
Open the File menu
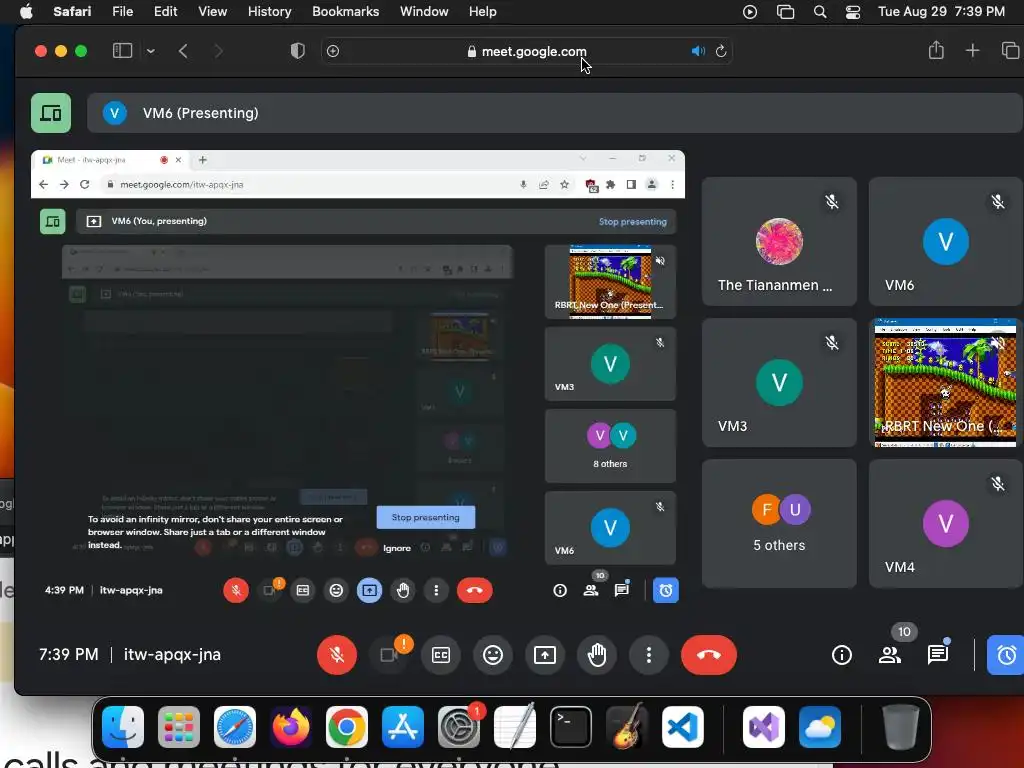click(122, 12)
